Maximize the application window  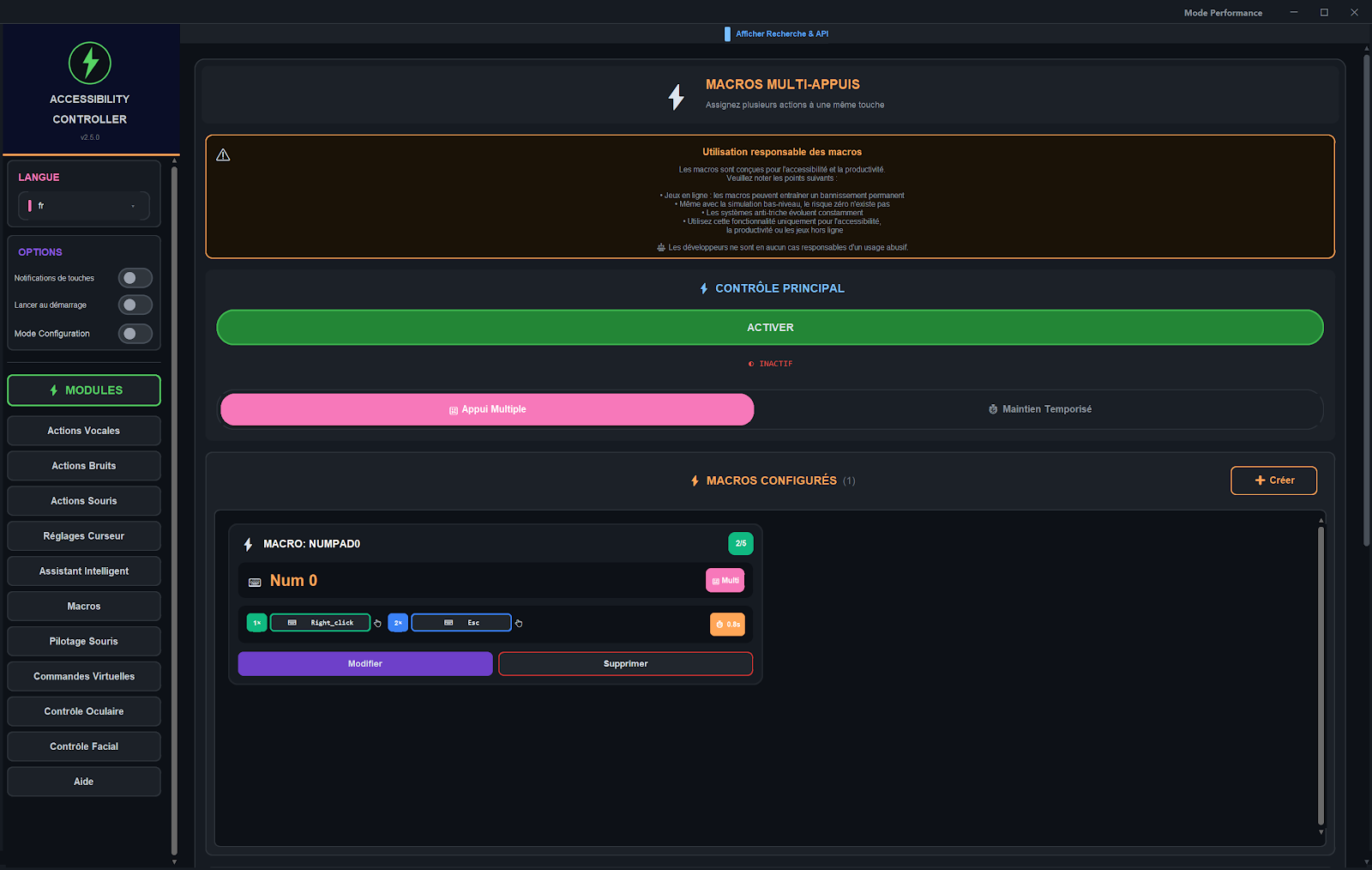pyautogui.click(x=1324, y=12)
